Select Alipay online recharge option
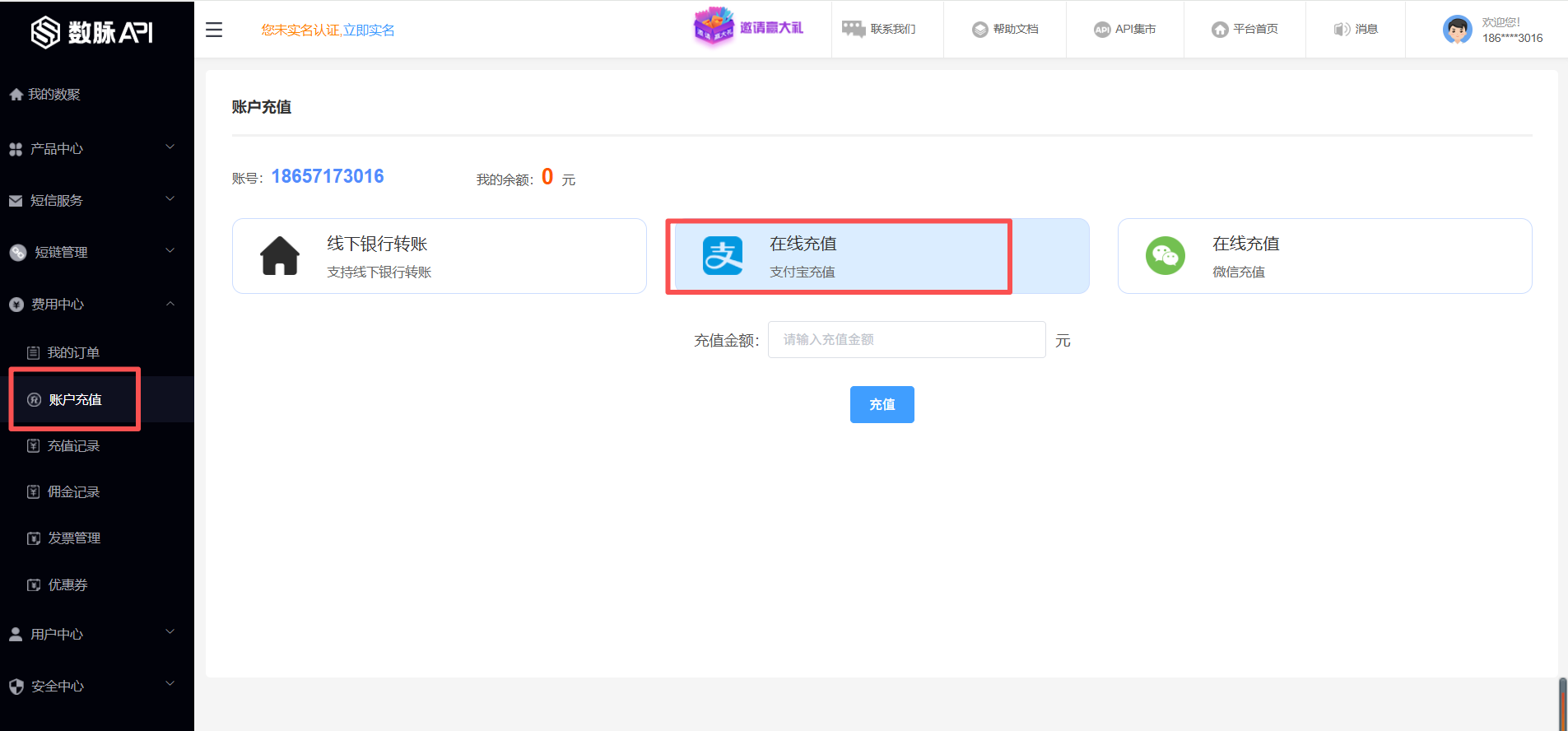 pos(876,256)
